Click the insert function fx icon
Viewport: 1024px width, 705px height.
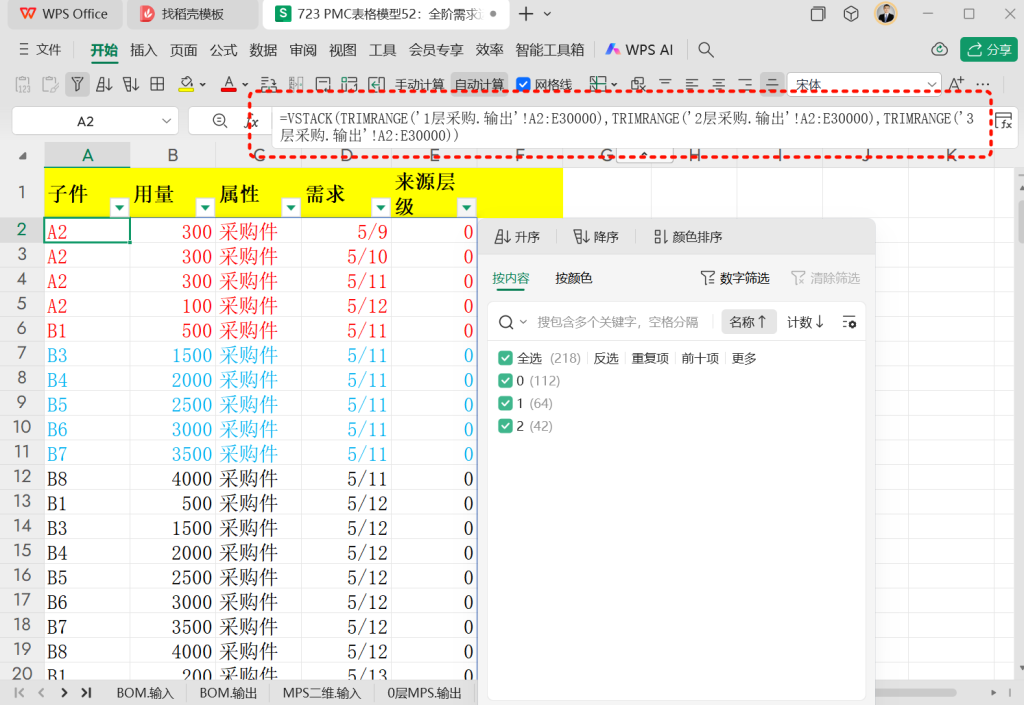coord(252,121)
